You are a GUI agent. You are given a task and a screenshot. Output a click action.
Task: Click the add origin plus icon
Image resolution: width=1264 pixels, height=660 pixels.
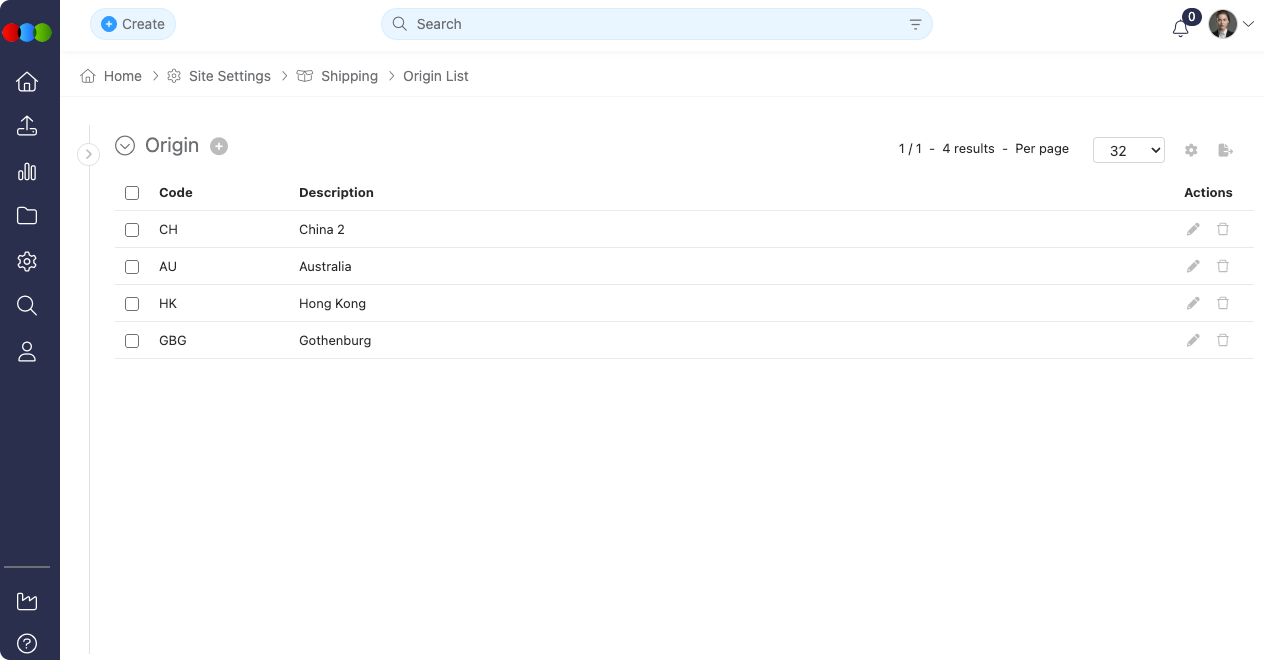click(219, 146)
